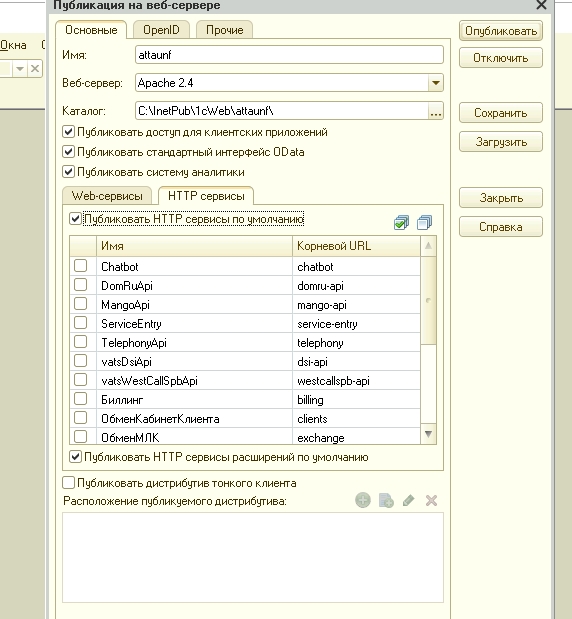Switch to the OpenID tab
572x619 pixels.
click(161, 30)
